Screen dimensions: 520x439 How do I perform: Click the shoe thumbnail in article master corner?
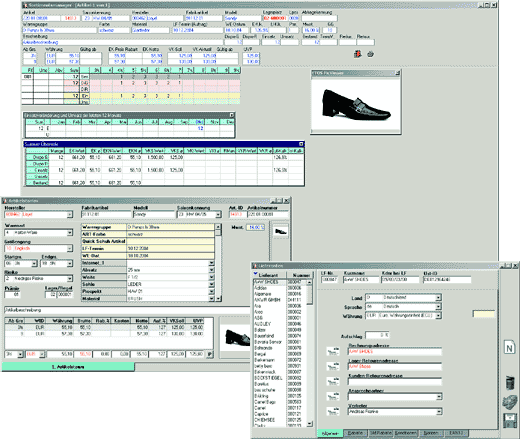(280, 231)
